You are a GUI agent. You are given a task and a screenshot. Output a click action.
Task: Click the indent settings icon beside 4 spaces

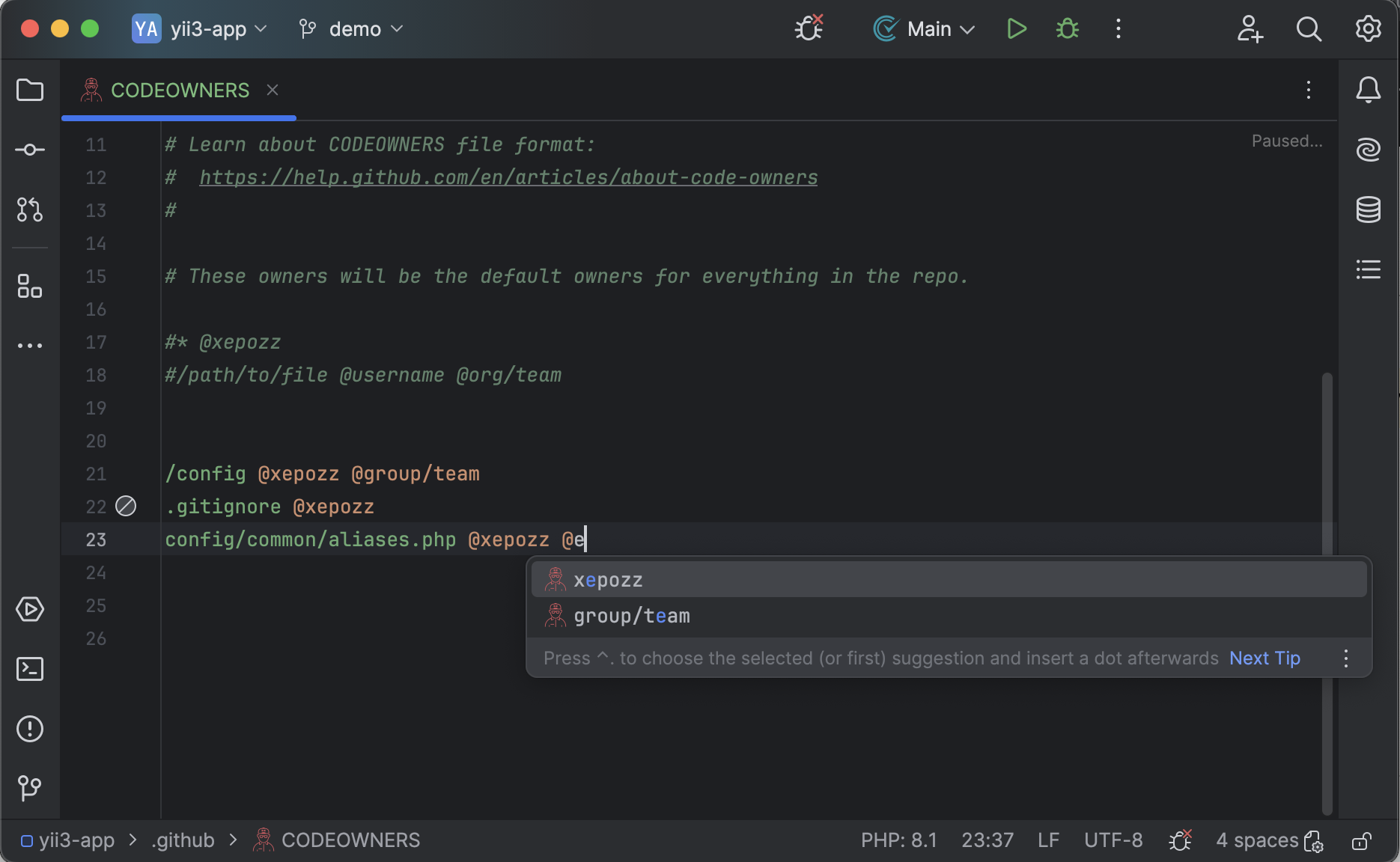pyautogui.click(x=1314, y=841)
